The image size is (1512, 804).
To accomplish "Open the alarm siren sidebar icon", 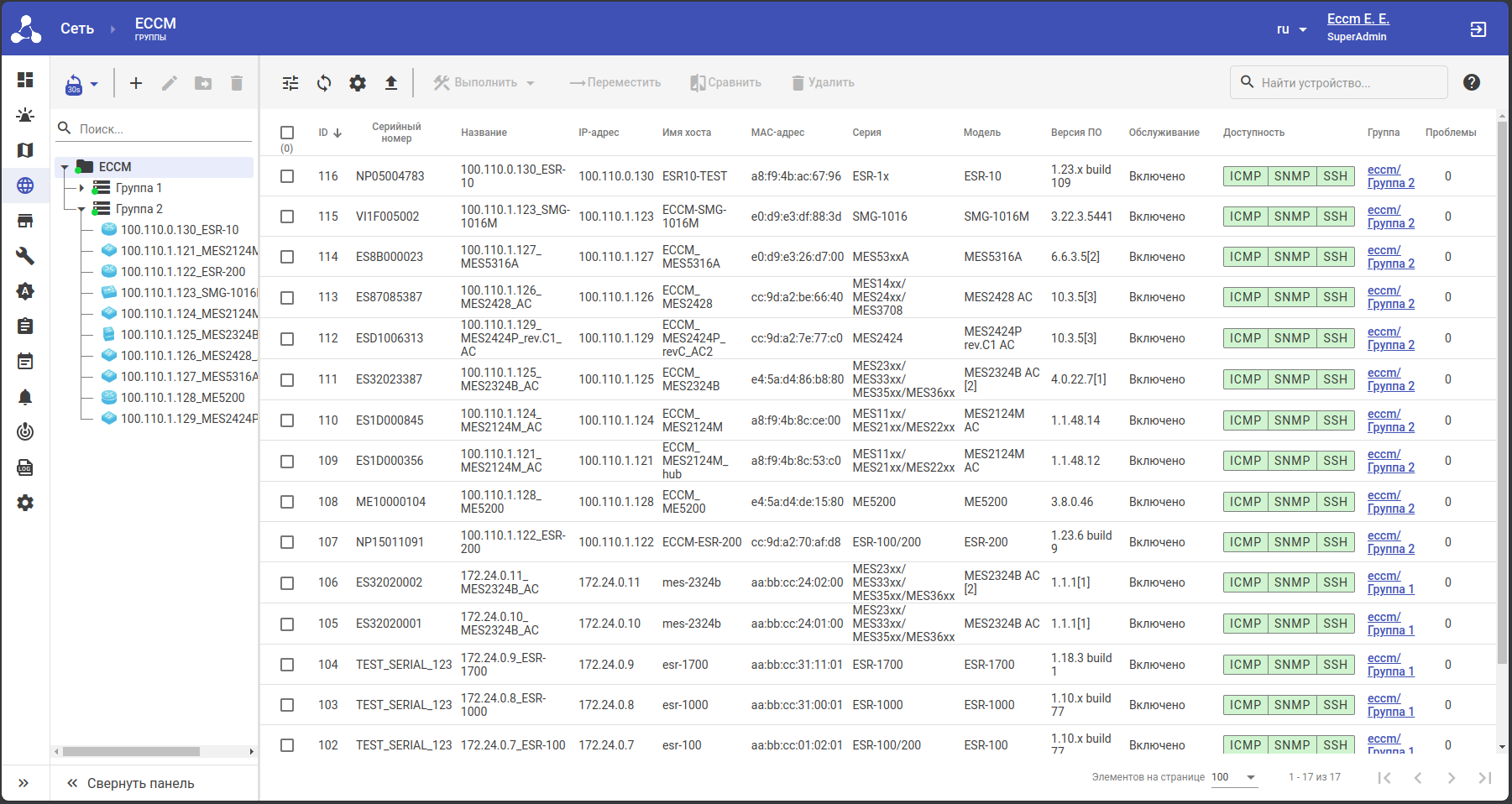I will point(25,115).
